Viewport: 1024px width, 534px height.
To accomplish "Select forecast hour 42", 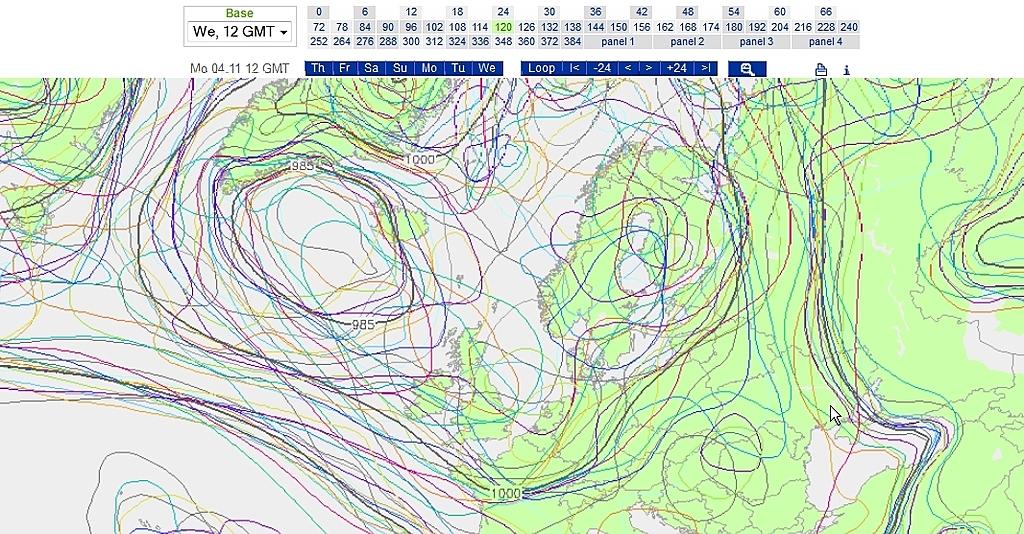I will coord(642,12).
